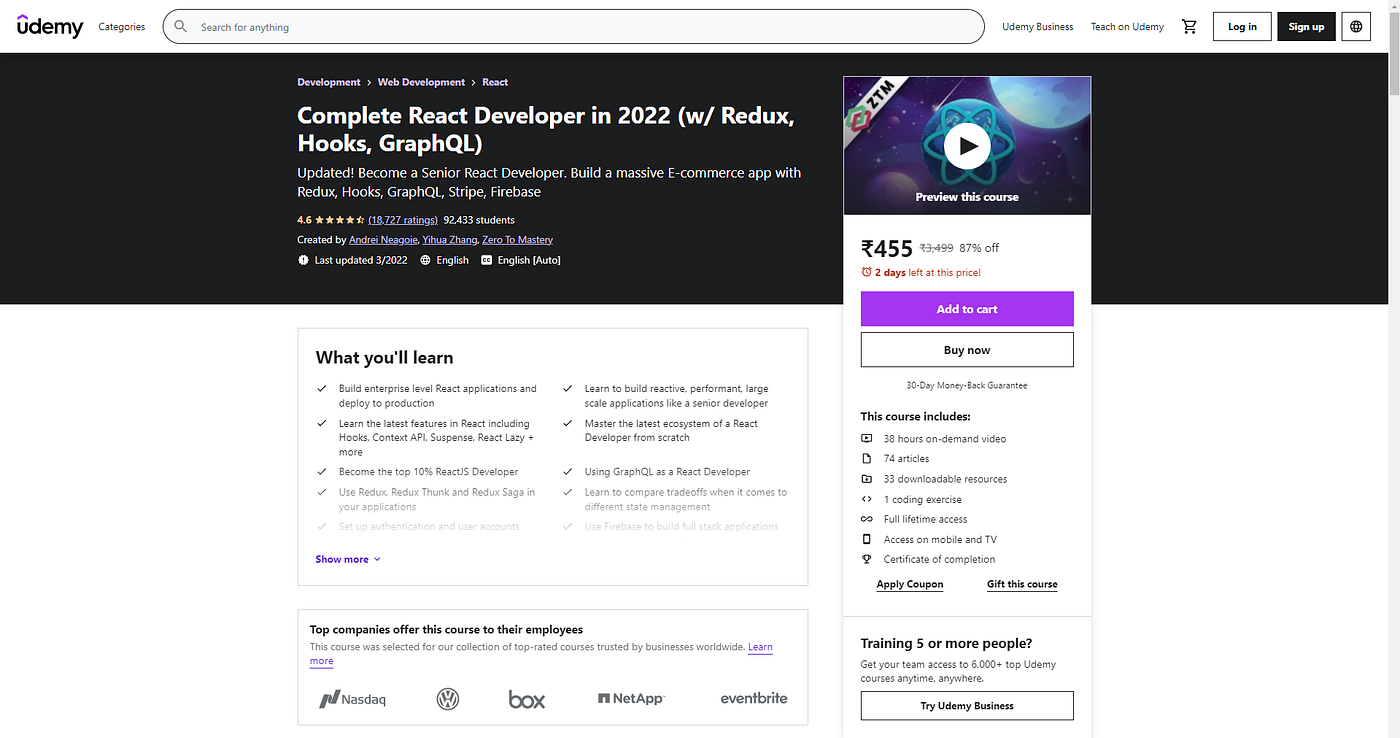The height and width of the screenshot is (738, 1400).
Task: Click the Buy now button
Action: pos(967,350)
